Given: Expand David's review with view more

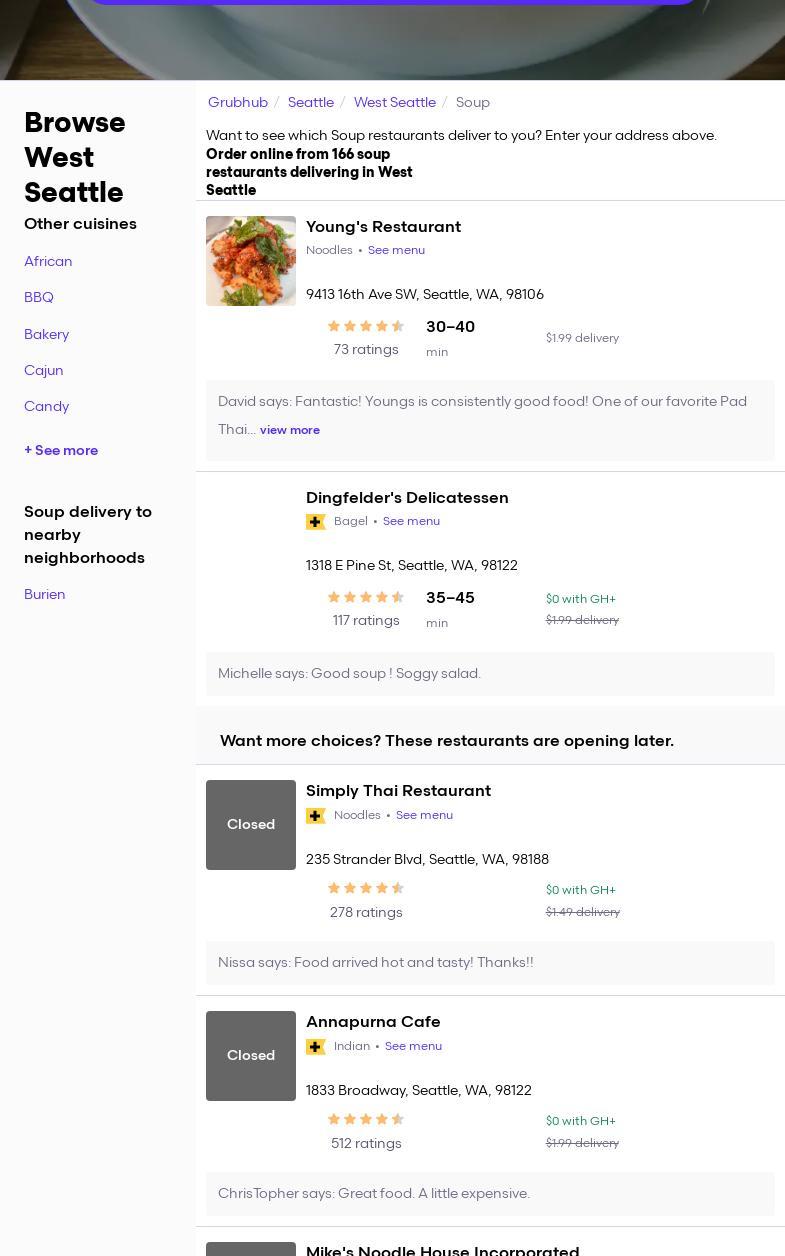Looking at the screenshot, I should [290, 430].
